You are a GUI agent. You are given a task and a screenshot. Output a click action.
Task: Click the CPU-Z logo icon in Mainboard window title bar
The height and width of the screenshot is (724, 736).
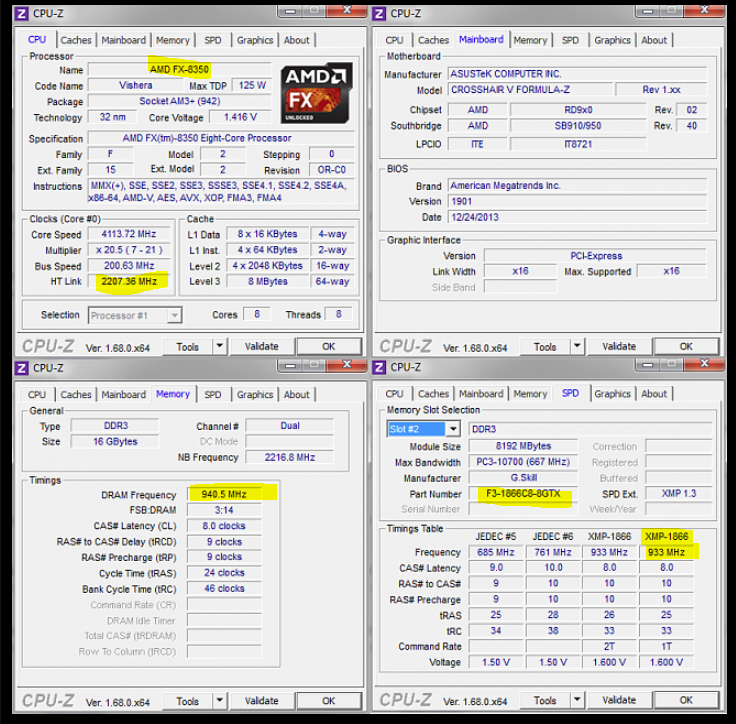coord(379,14)
